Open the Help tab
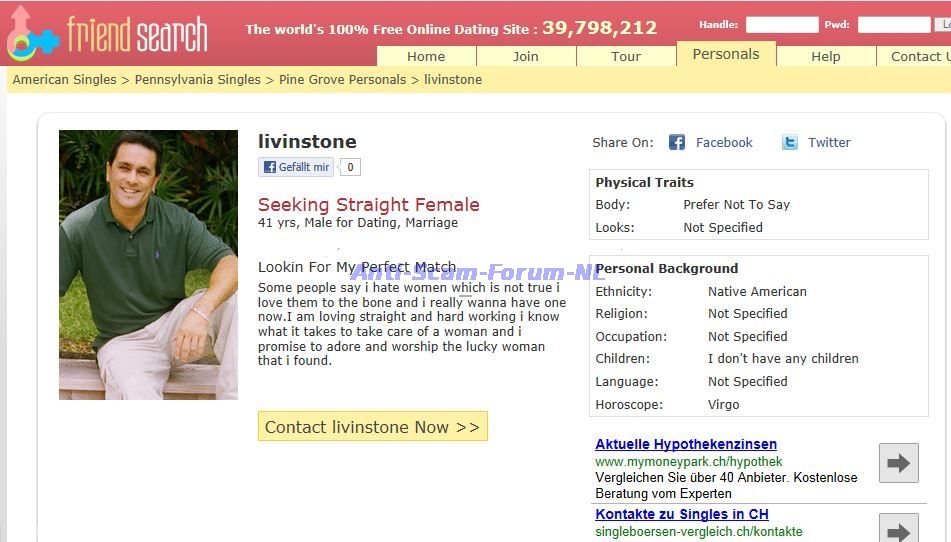 (826, 56)
